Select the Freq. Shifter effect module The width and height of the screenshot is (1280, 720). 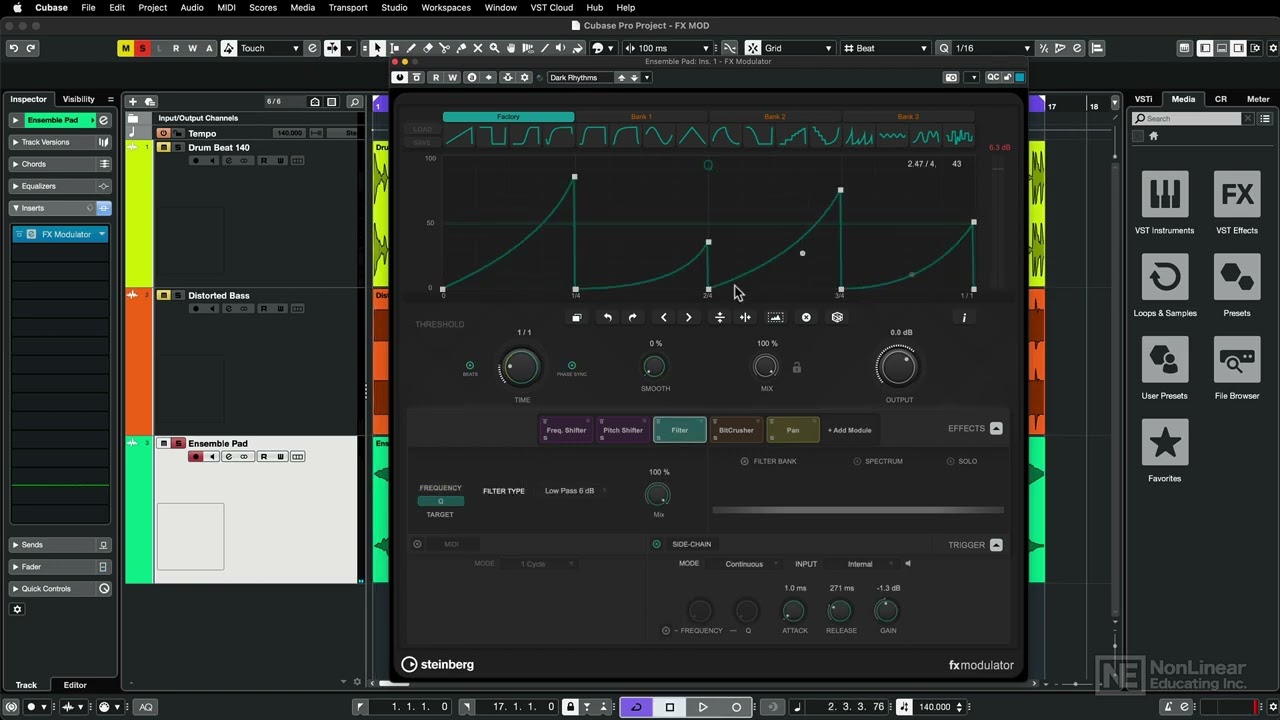point(566,430)
